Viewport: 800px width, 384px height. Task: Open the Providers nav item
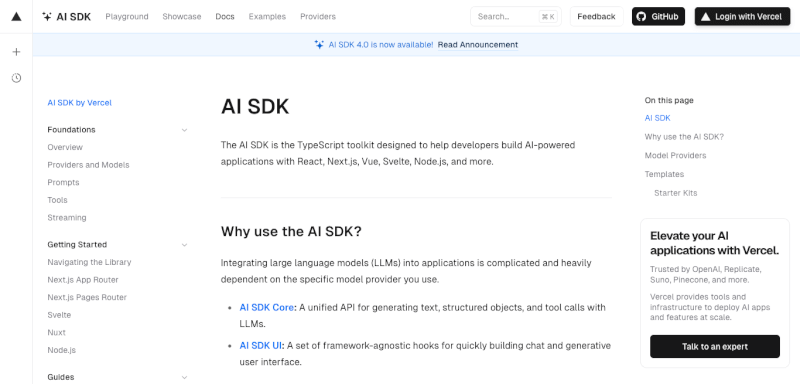[x=318, y=16]
